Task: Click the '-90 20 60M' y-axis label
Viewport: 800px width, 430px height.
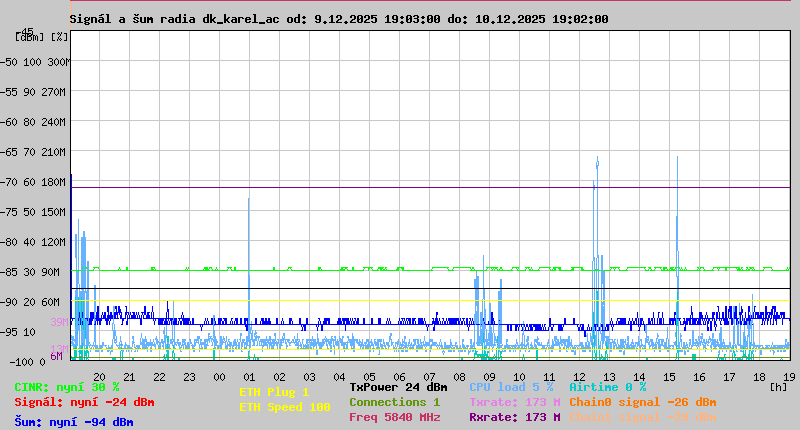Action: click(31, 302)
